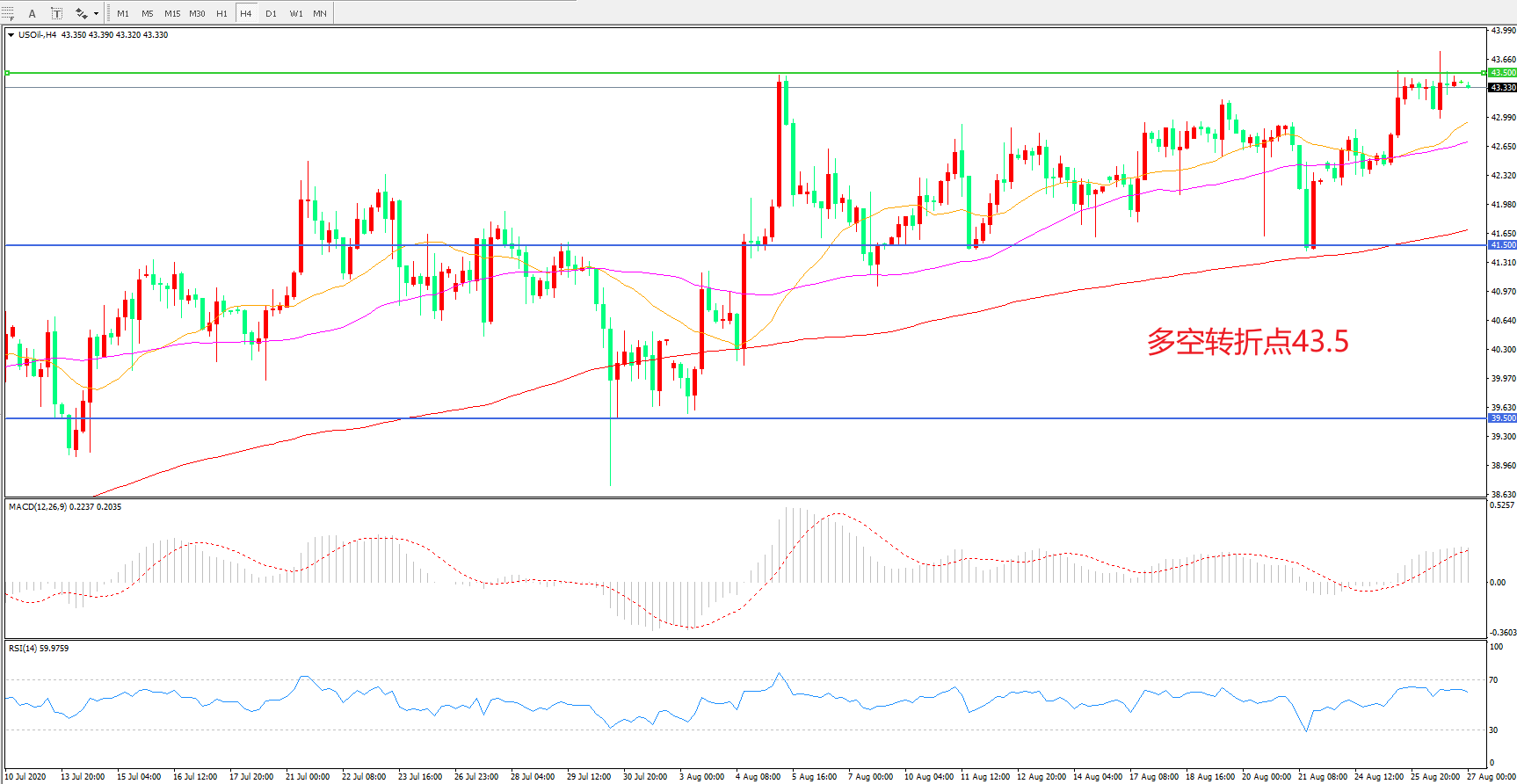Switch chart to MN monthly timeframe
The width and height of the screenshot is (1517, 784).
320,13
